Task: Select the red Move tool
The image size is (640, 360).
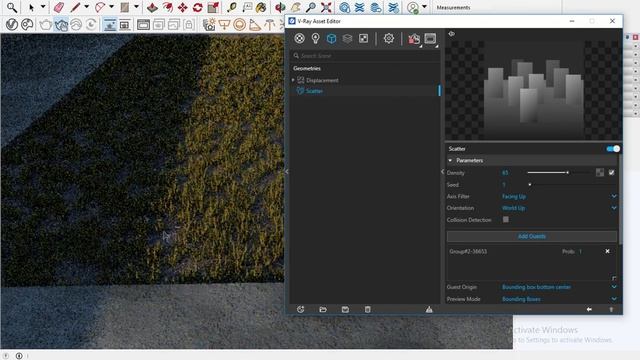Action: point(182,7)
